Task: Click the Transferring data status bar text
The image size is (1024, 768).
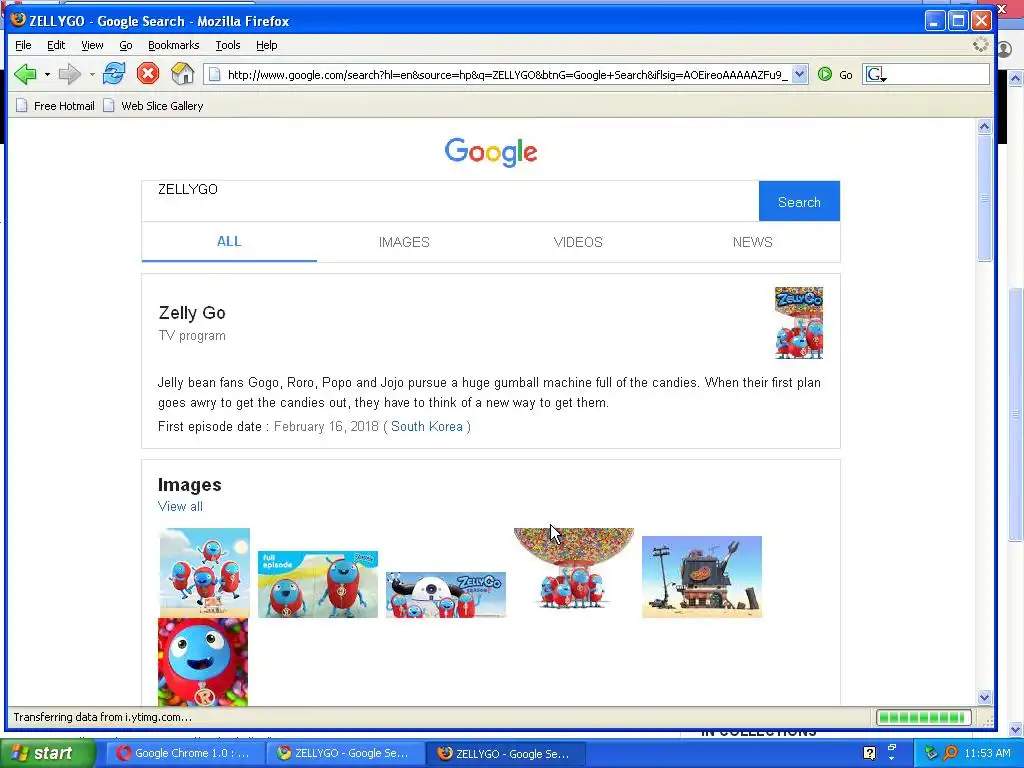Action: point(103,717)
